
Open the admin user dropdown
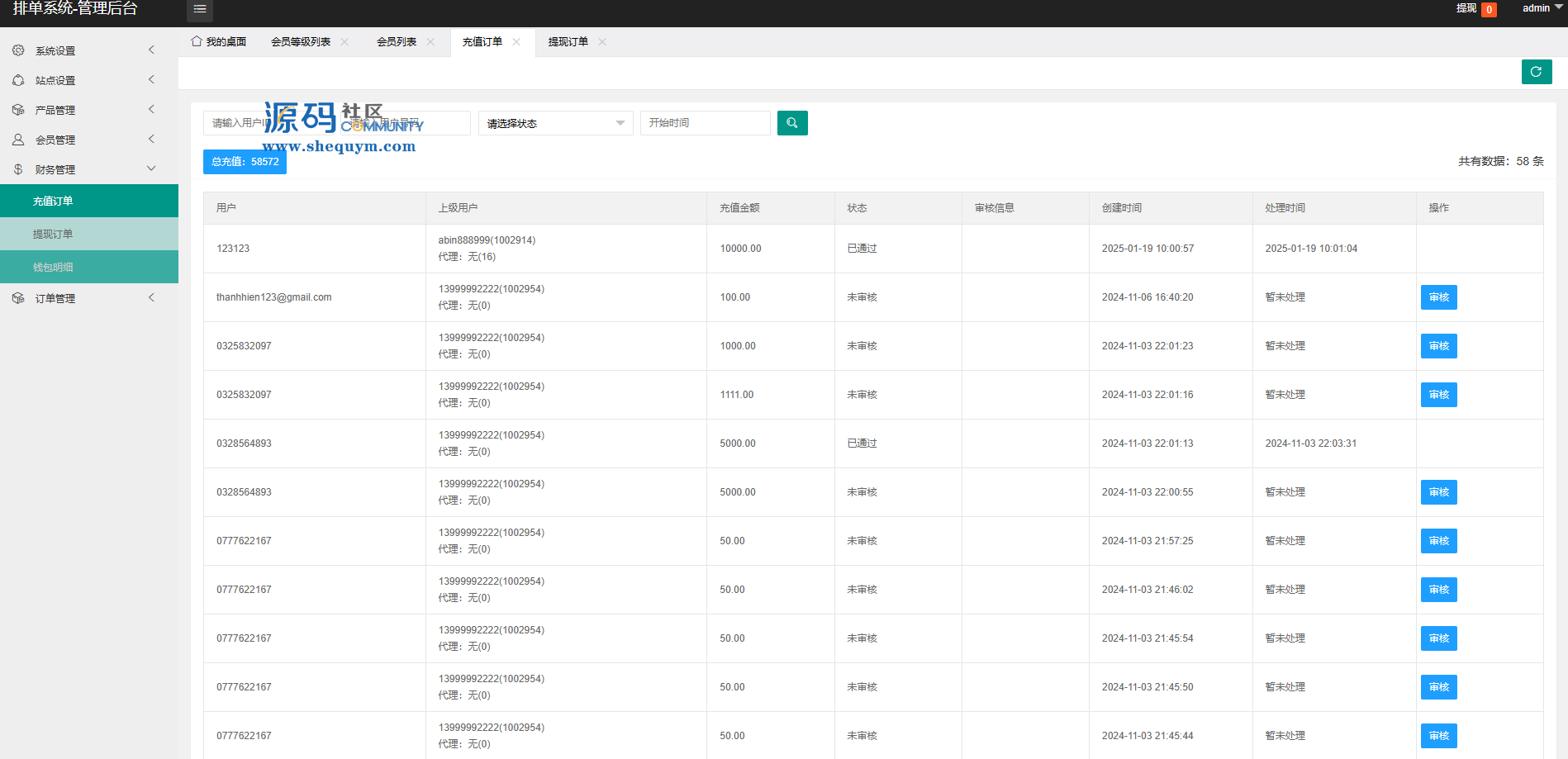pos(1542,8)
